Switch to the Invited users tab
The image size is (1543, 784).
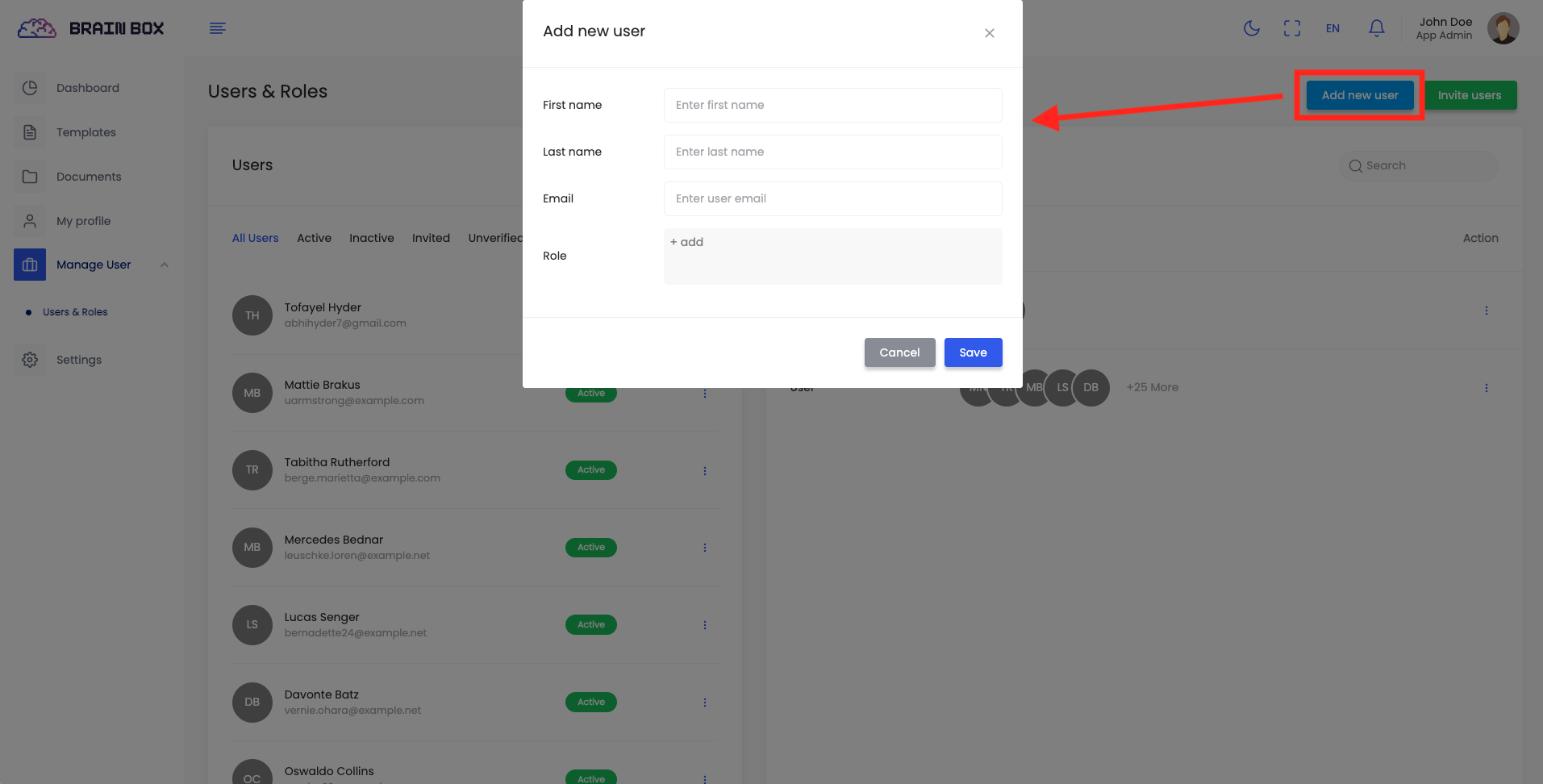431,238
